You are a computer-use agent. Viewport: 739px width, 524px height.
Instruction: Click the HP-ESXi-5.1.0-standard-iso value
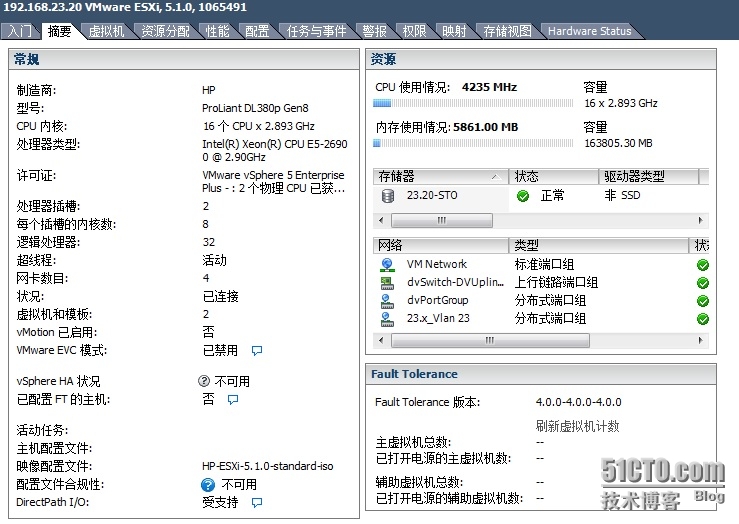267,467
